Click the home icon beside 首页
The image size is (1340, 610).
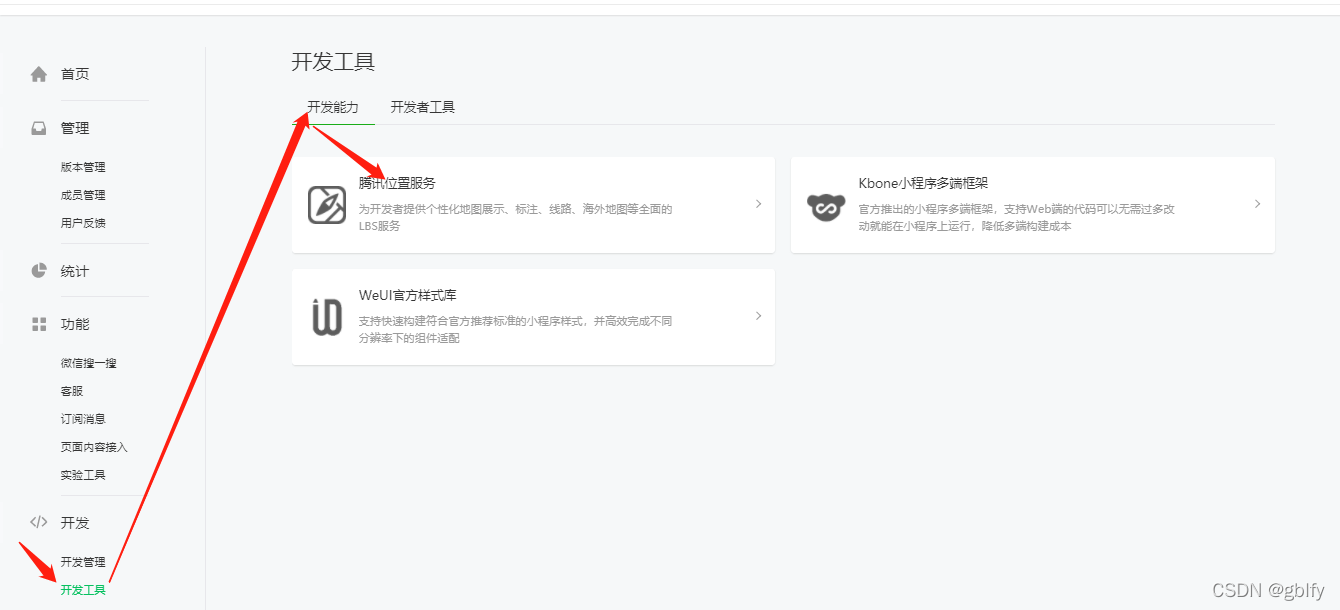(x=38, y=72)
